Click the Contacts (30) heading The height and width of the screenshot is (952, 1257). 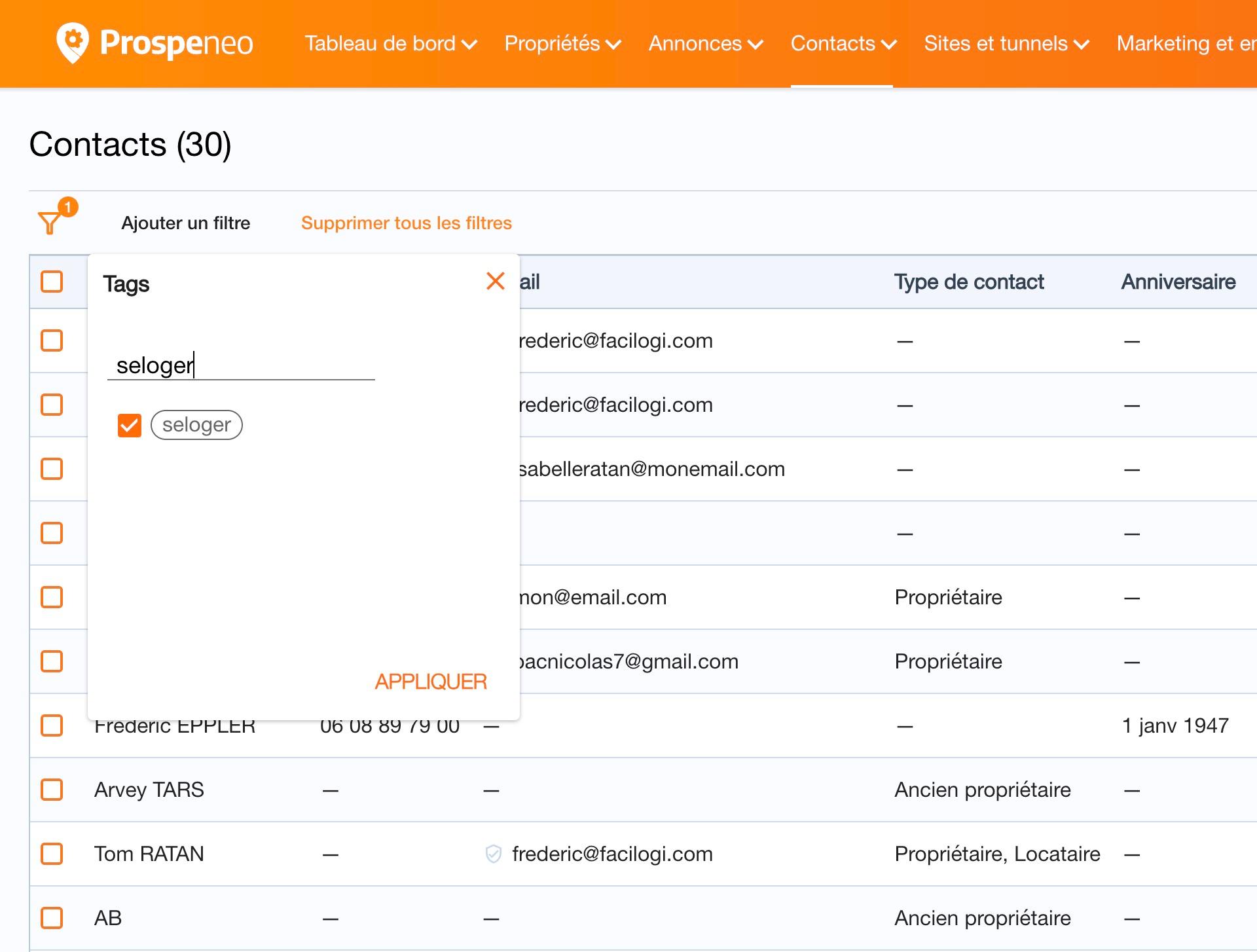click(x=130, y=144)
